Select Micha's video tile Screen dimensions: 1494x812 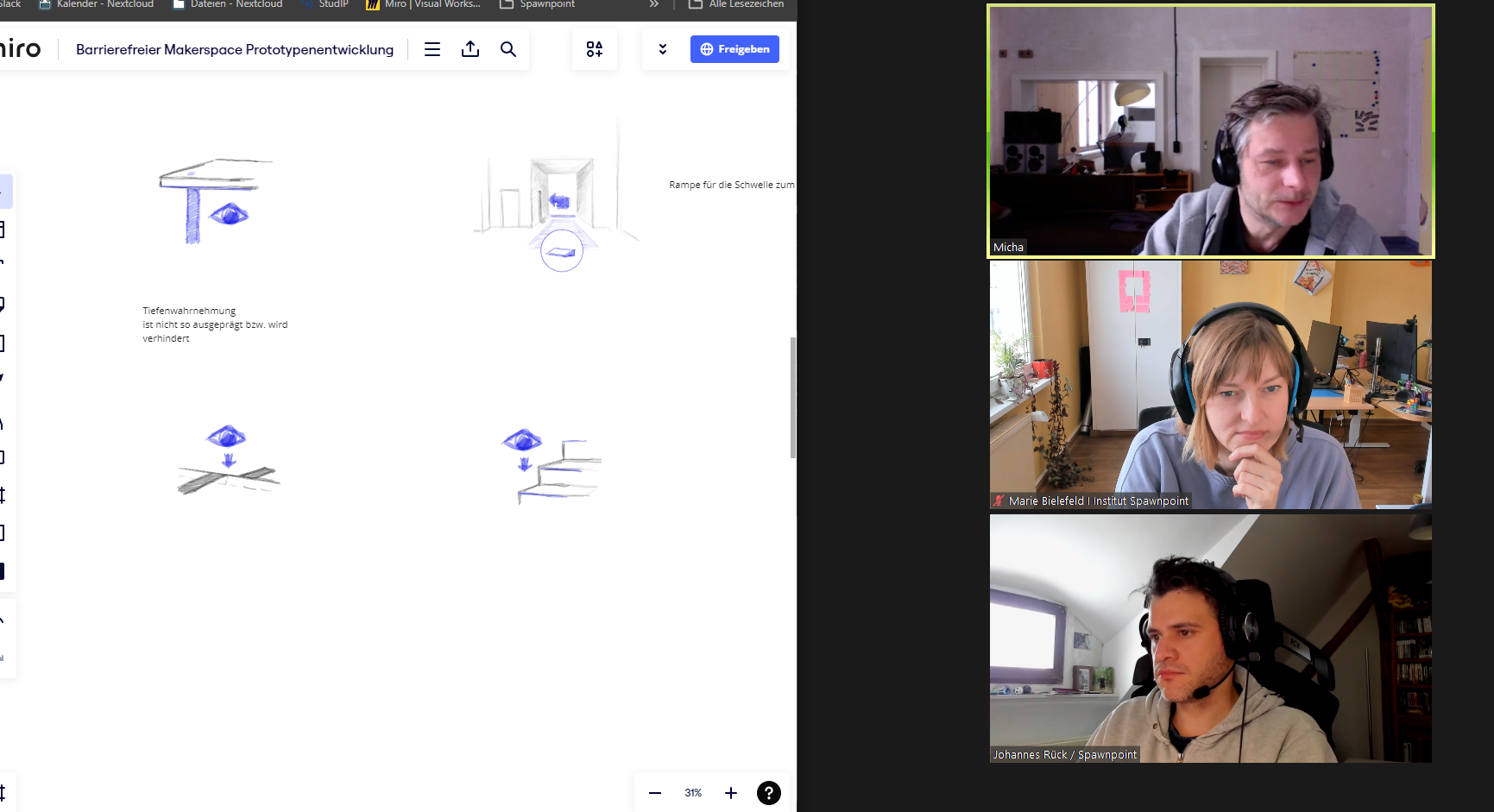[x=1210, y=131]
